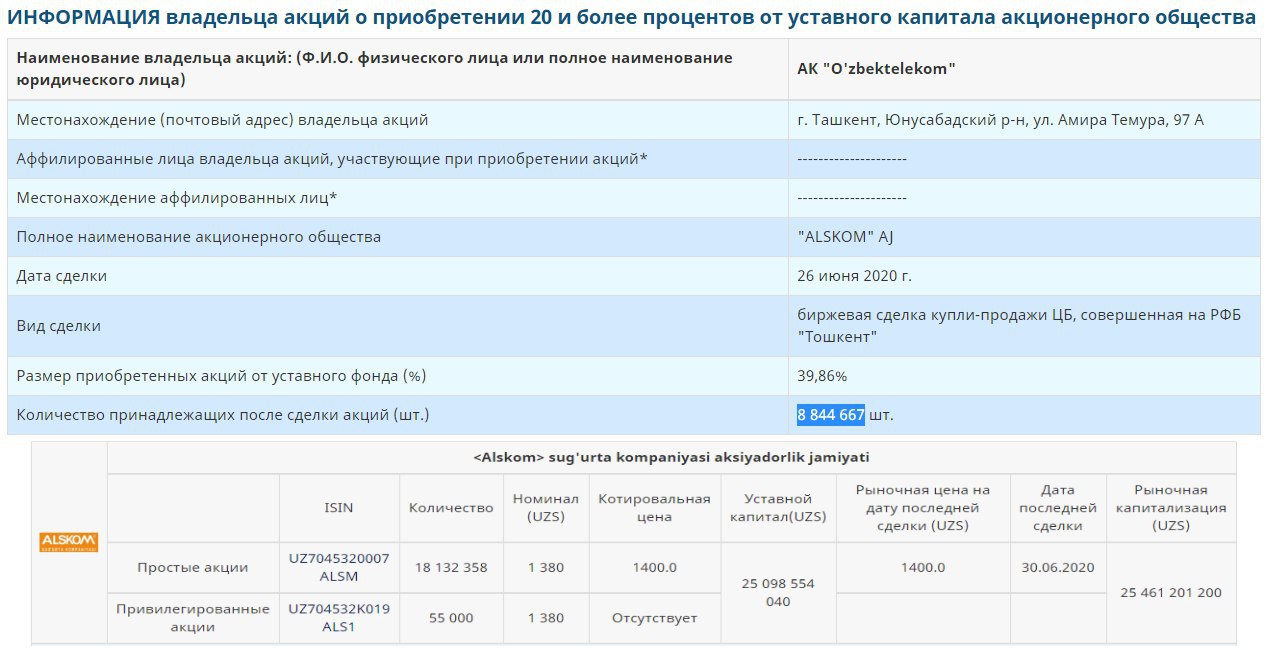This screenshot has width=1266, height=650.
Task: Click the ISIN code UZ7045320007 ALSM
Action: 339,568
